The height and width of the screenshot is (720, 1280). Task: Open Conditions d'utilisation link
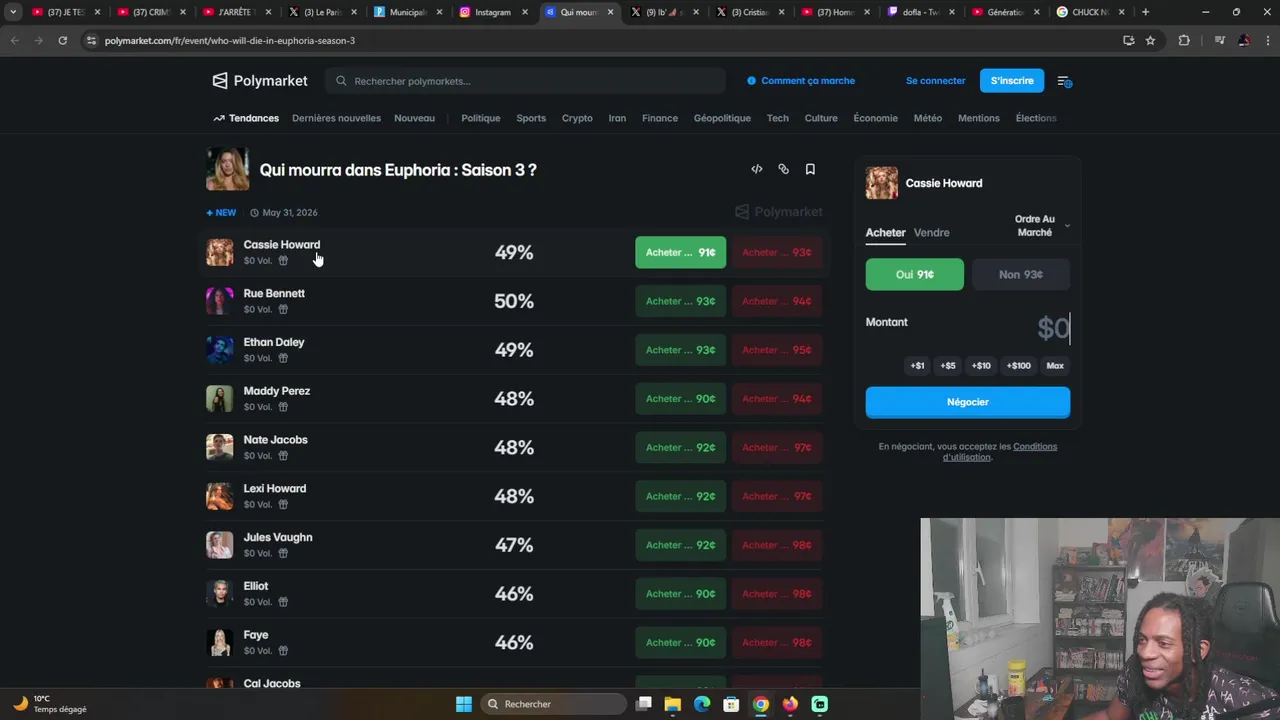[1000, 452]
